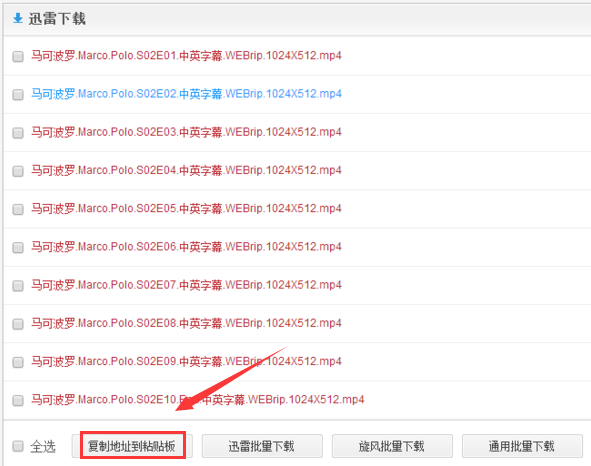Select the S02E09 episode checkbox
The image size is (591, 466).
[x=18, y=362]
